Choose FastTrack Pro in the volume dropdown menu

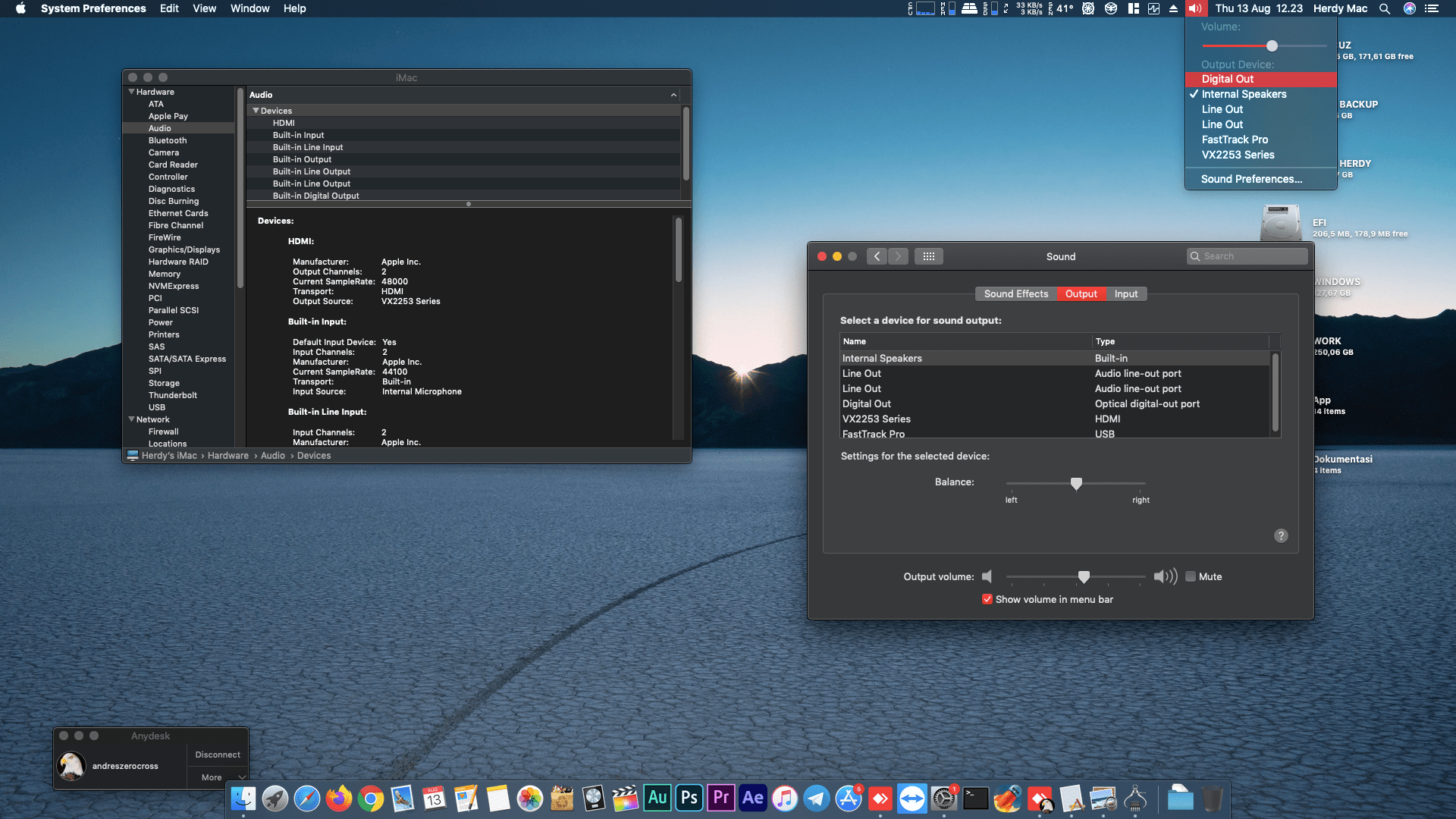tap(1261, 140)
